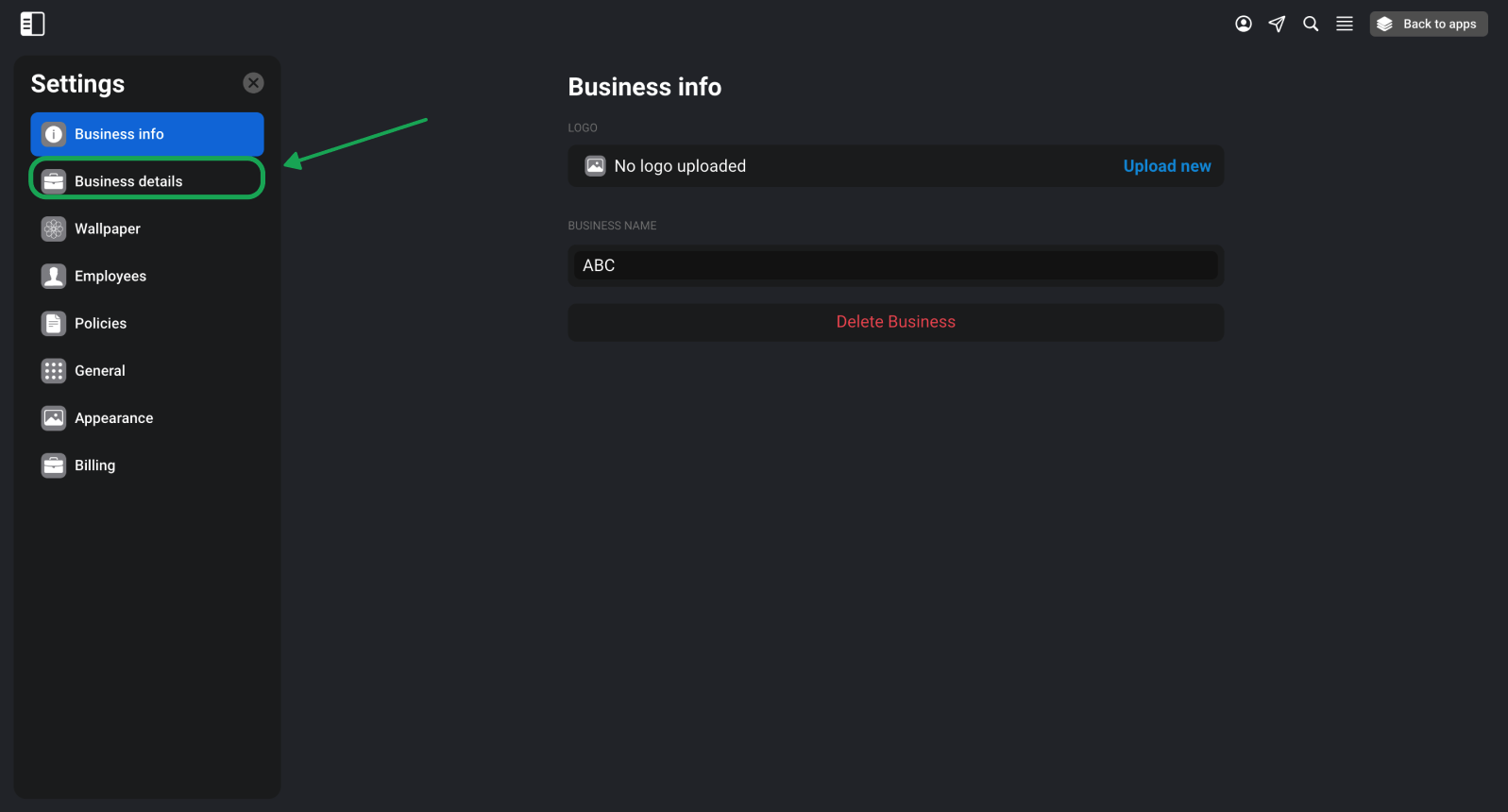This screenshot has width=1508, height=812.
Task: Click the Settings panel title
Action: 77,84
